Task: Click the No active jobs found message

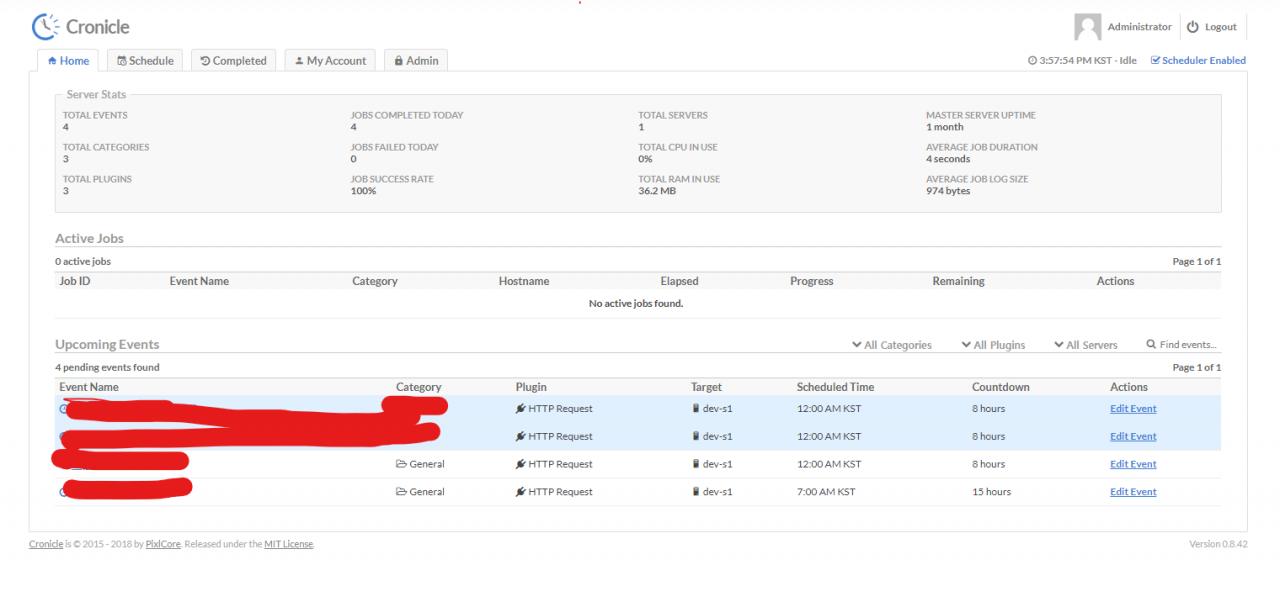Action: [x=636, y=303]
